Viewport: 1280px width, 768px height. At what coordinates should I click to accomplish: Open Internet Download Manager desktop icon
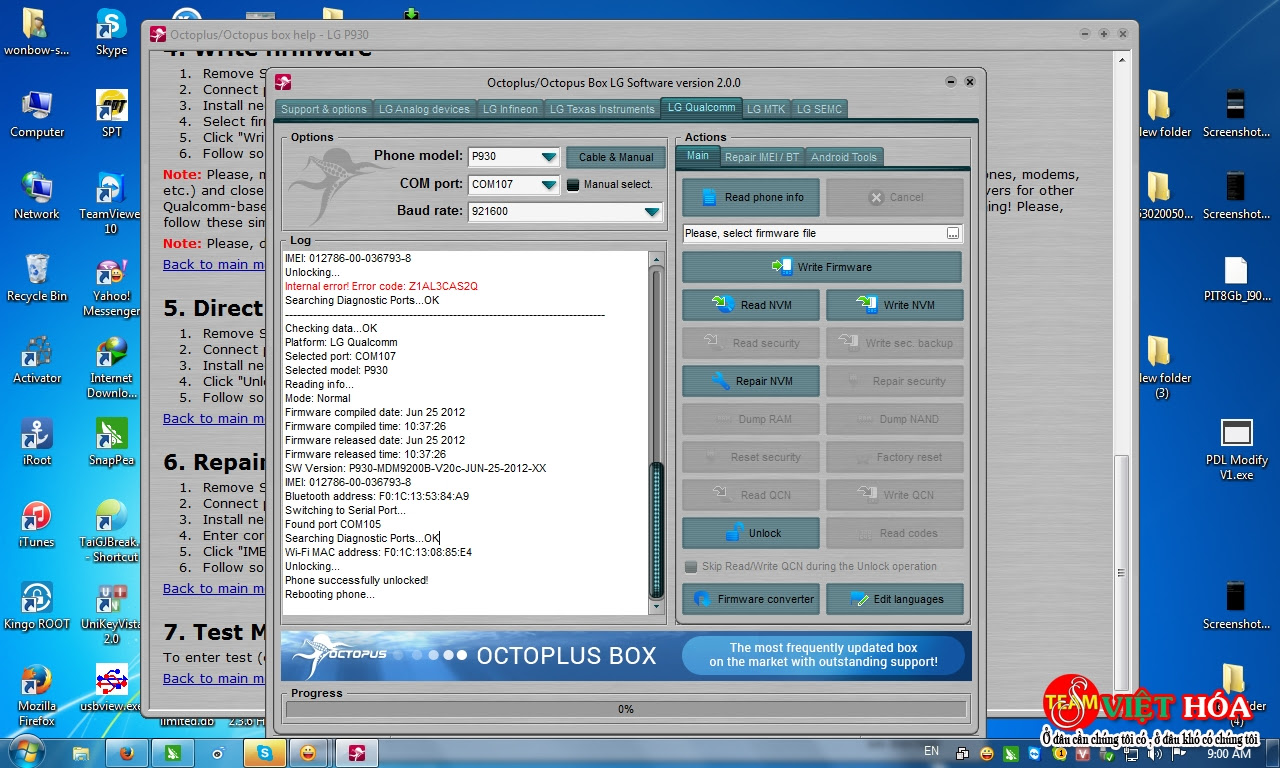pyautogui.click(x=111, y=368)
